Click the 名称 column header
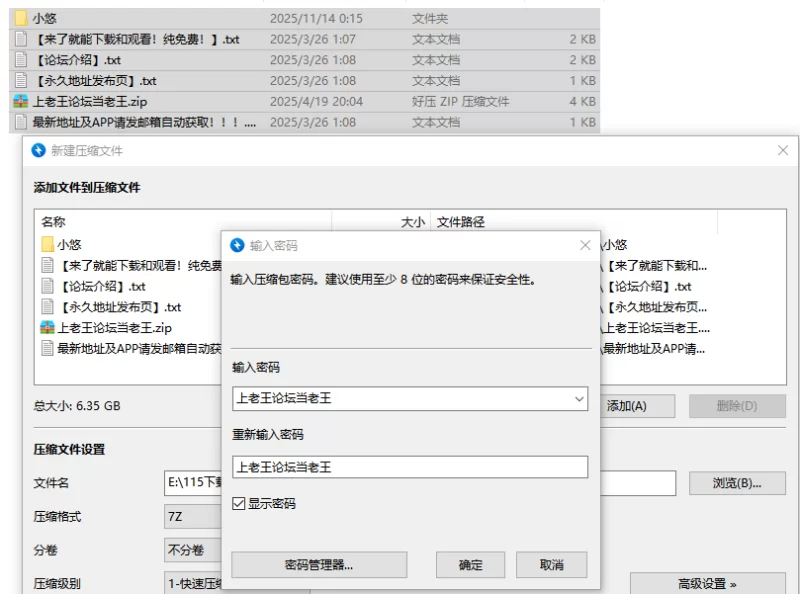800x594 pixels. point(53,222)
